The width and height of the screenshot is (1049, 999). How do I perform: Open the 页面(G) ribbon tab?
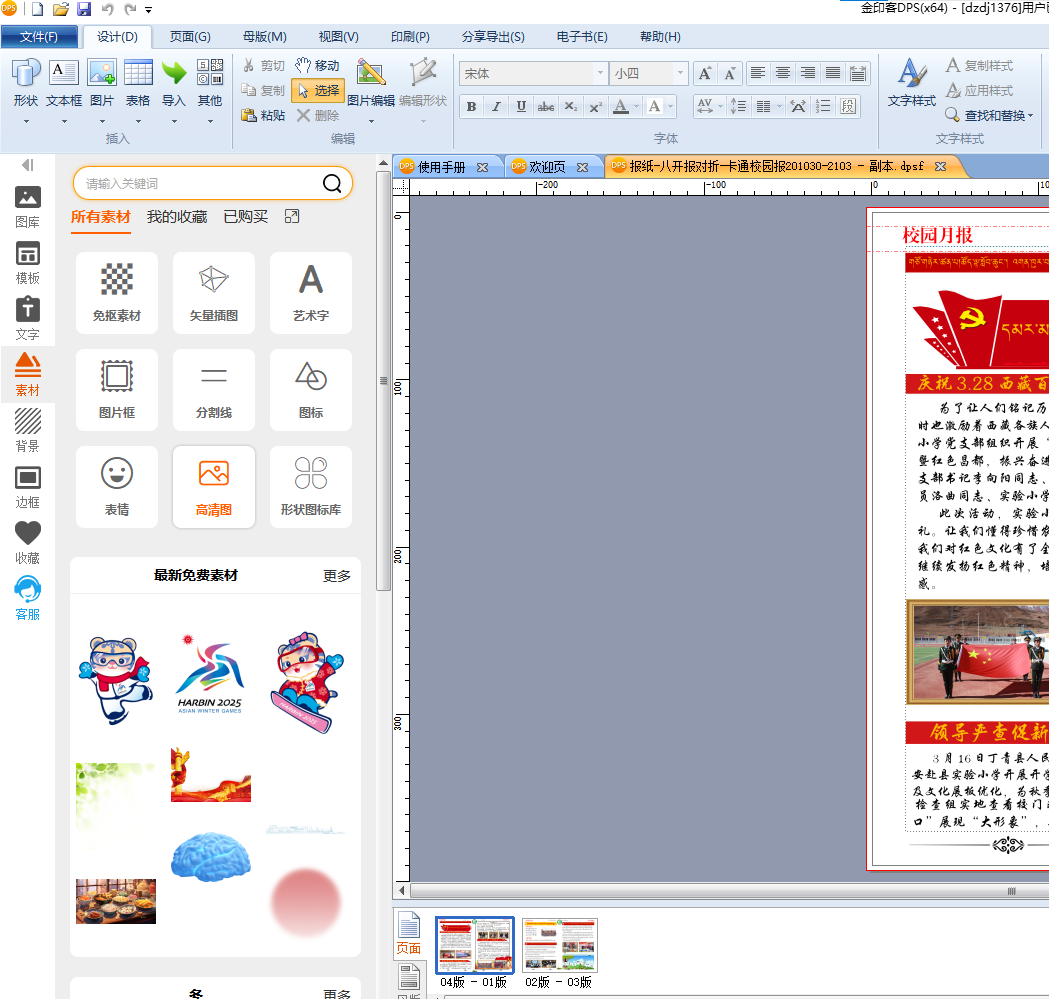point(190,37)
